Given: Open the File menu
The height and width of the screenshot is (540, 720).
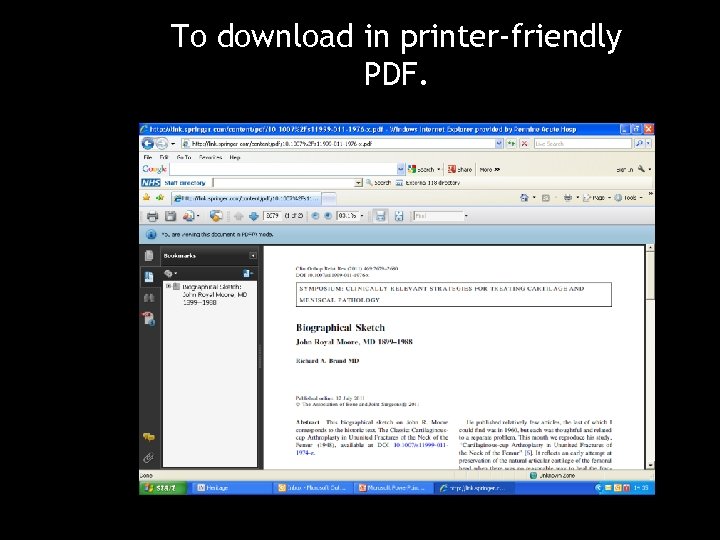Looking at the screenshot, I should pos(147,157).
